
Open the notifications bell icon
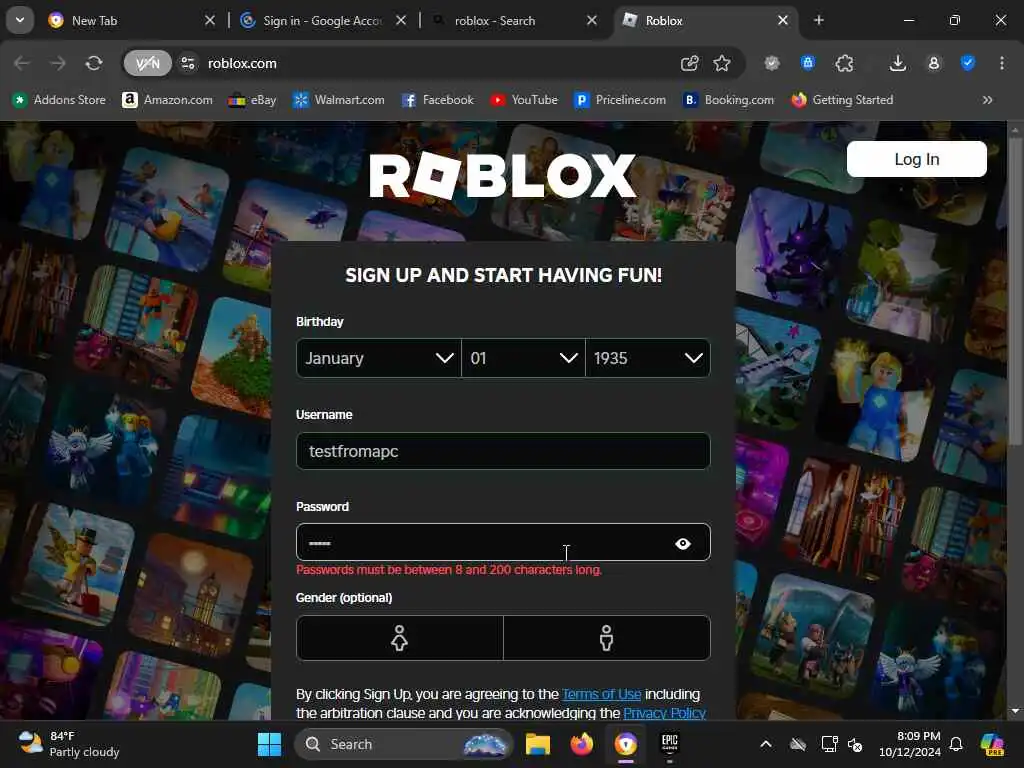[956, 744]
